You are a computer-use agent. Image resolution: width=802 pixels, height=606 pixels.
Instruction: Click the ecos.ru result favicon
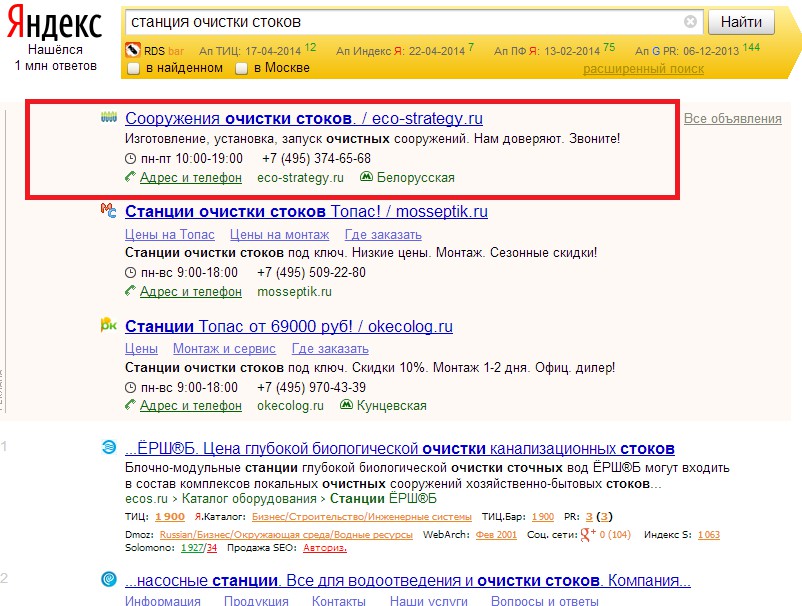point(108,447)
